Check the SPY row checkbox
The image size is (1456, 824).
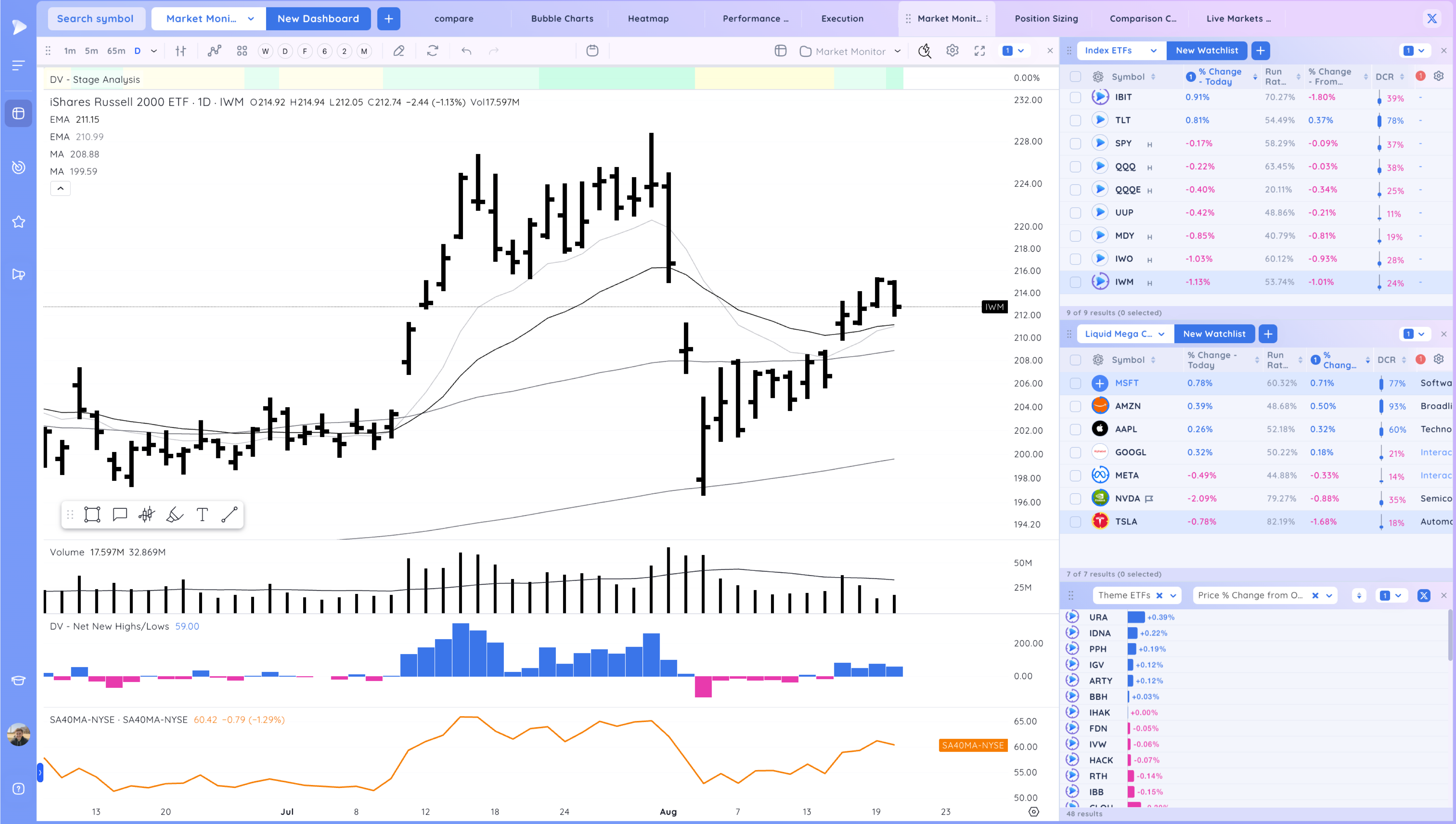point(1075,144)
